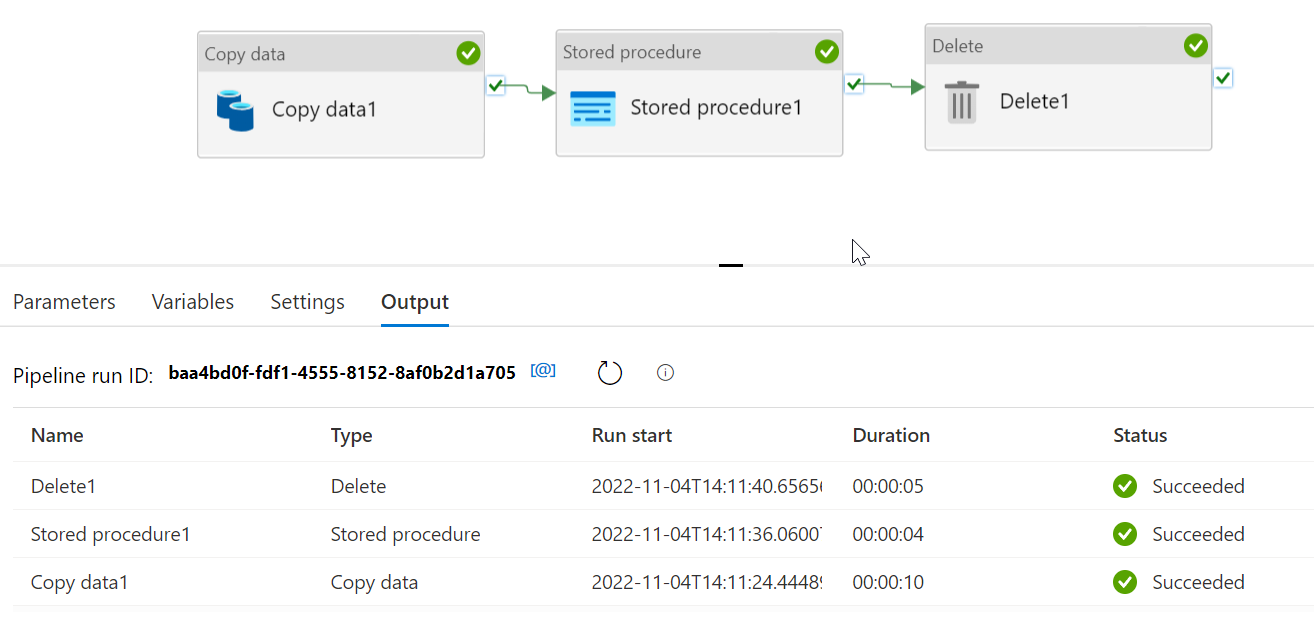
Task: Open the Parameters tab
Action: coord(64,302)
